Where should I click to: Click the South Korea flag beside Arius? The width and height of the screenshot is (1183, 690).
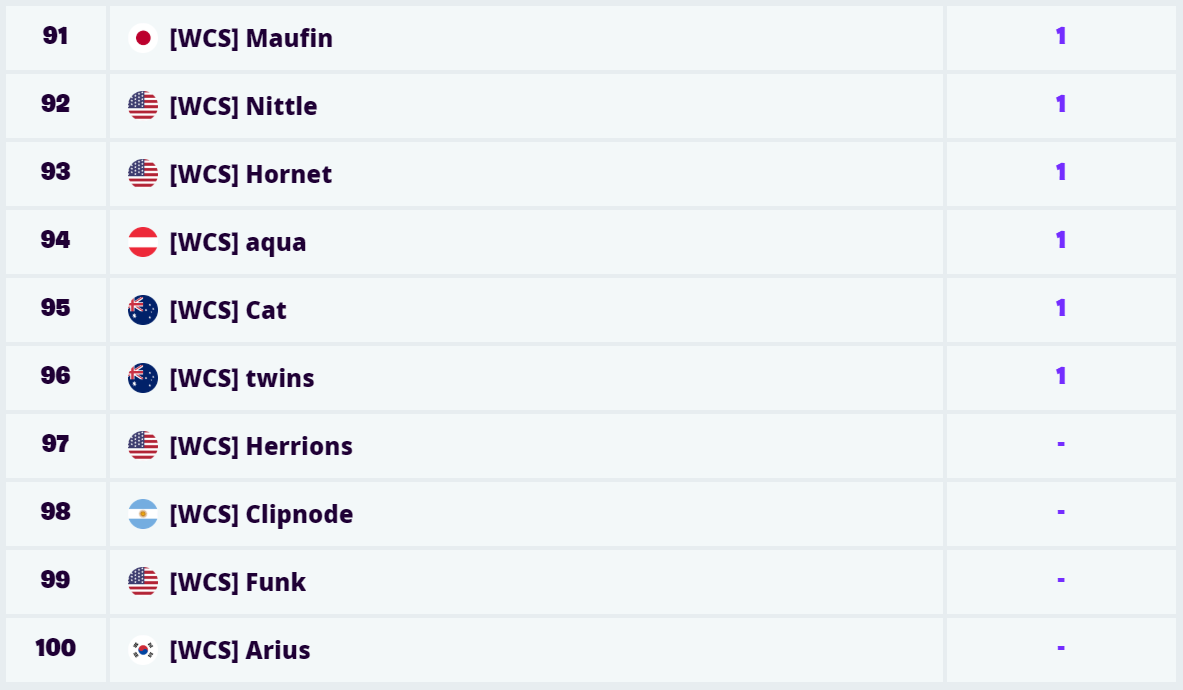143,650
